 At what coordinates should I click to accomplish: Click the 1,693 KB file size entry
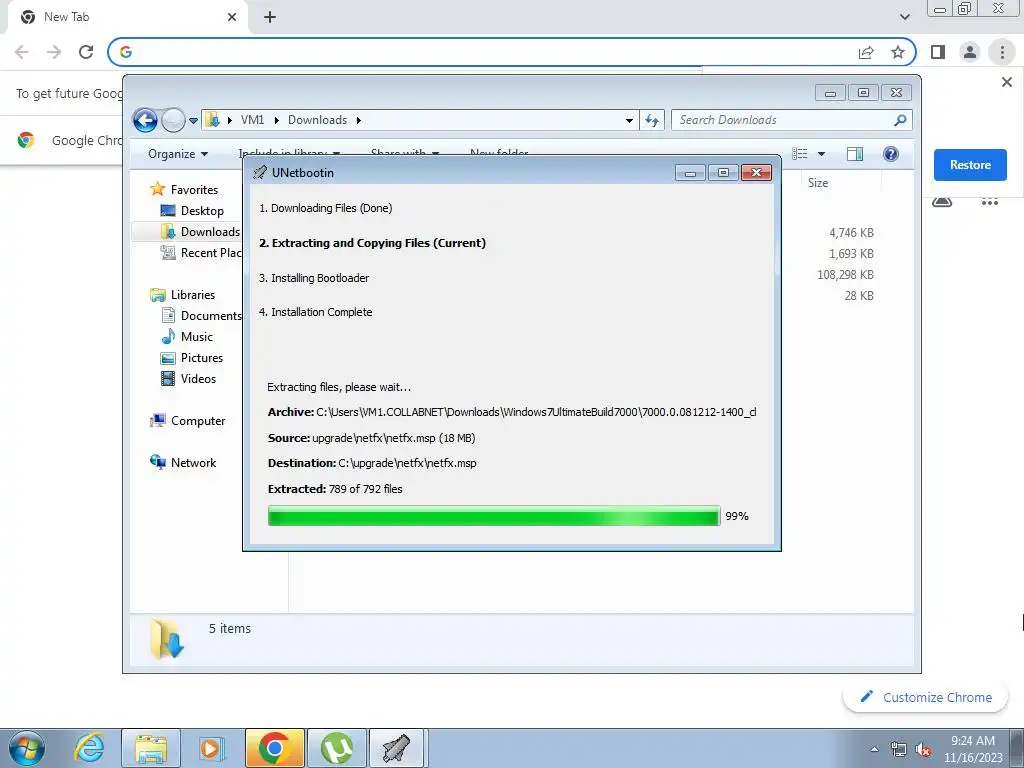(851, 254)
